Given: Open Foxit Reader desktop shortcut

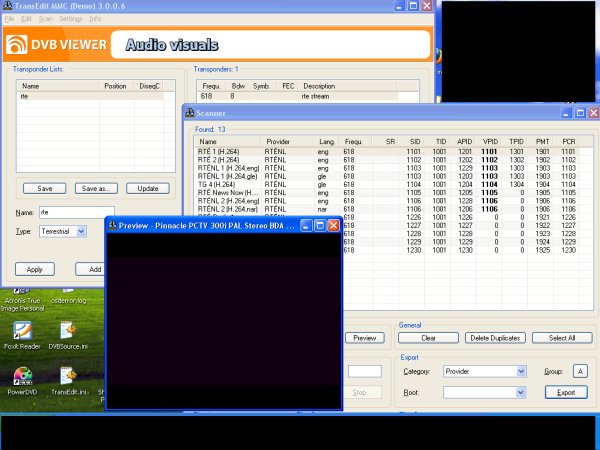Looking at the screenshot, I should [x=22, y=336].
